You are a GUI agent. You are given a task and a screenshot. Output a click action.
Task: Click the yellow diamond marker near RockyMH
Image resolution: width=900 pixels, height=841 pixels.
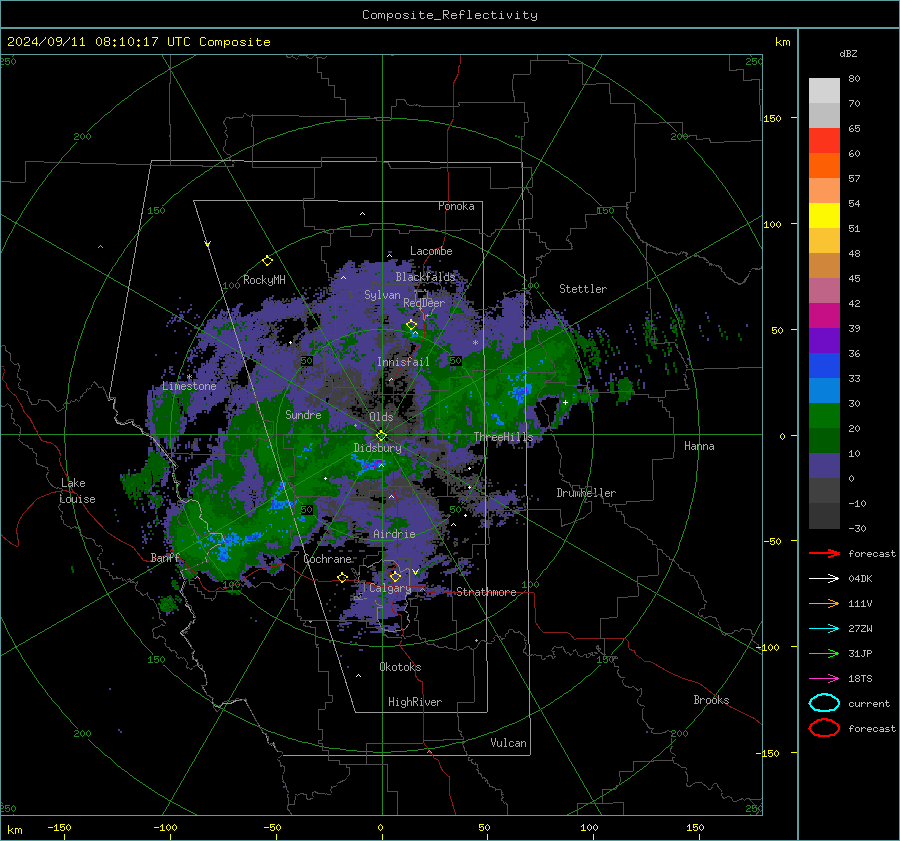point(267,261)
